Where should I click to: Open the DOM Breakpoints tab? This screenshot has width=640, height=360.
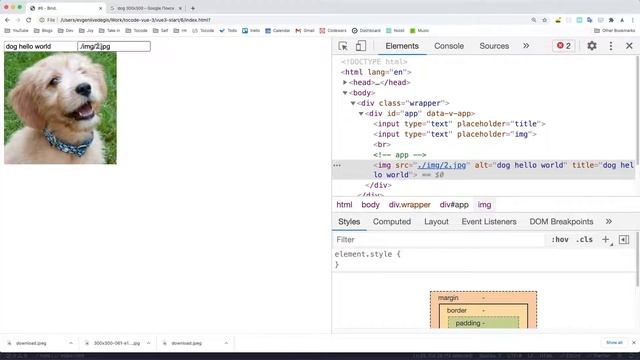click(561, 222)
